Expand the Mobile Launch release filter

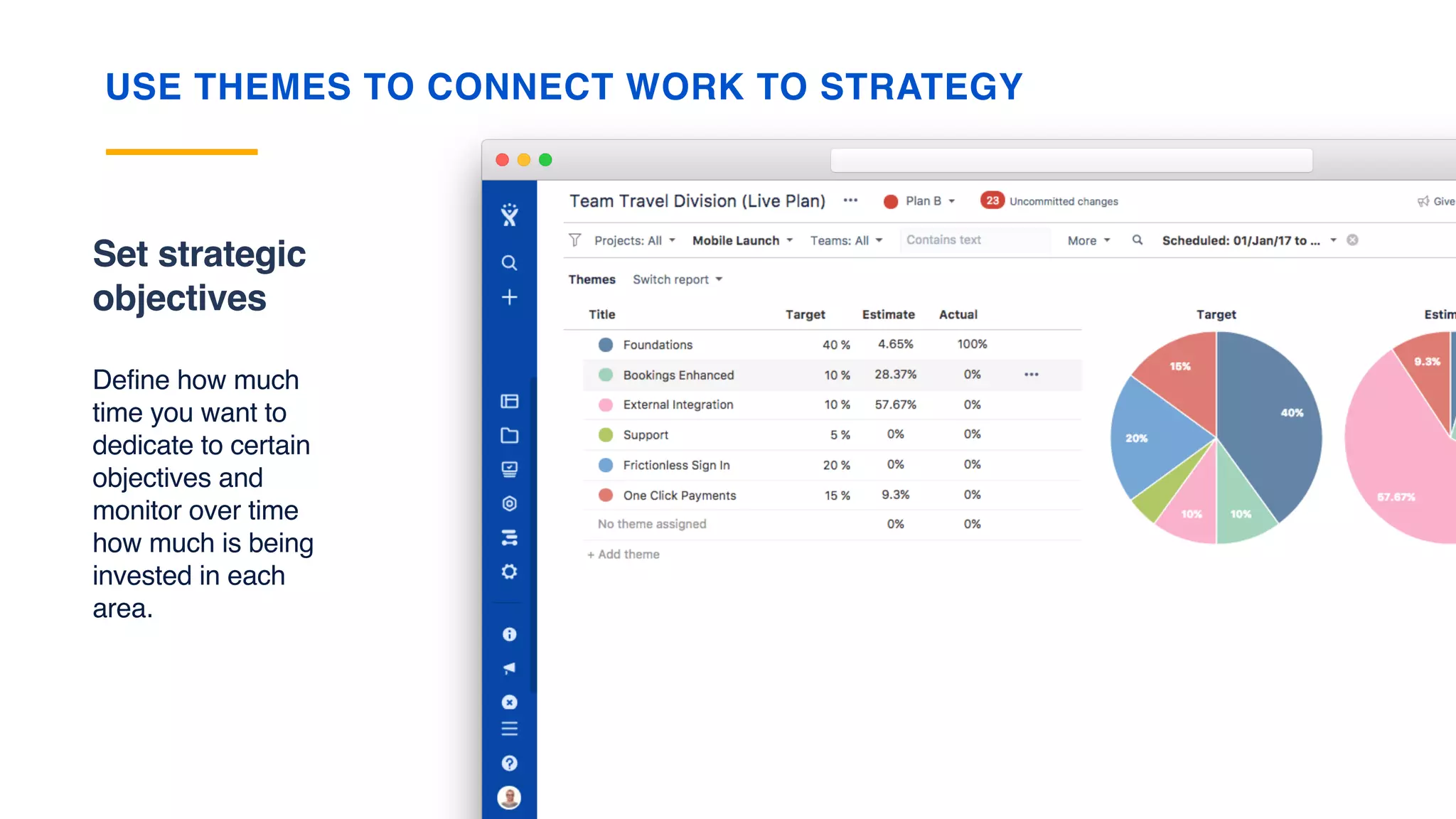point(742,240)
